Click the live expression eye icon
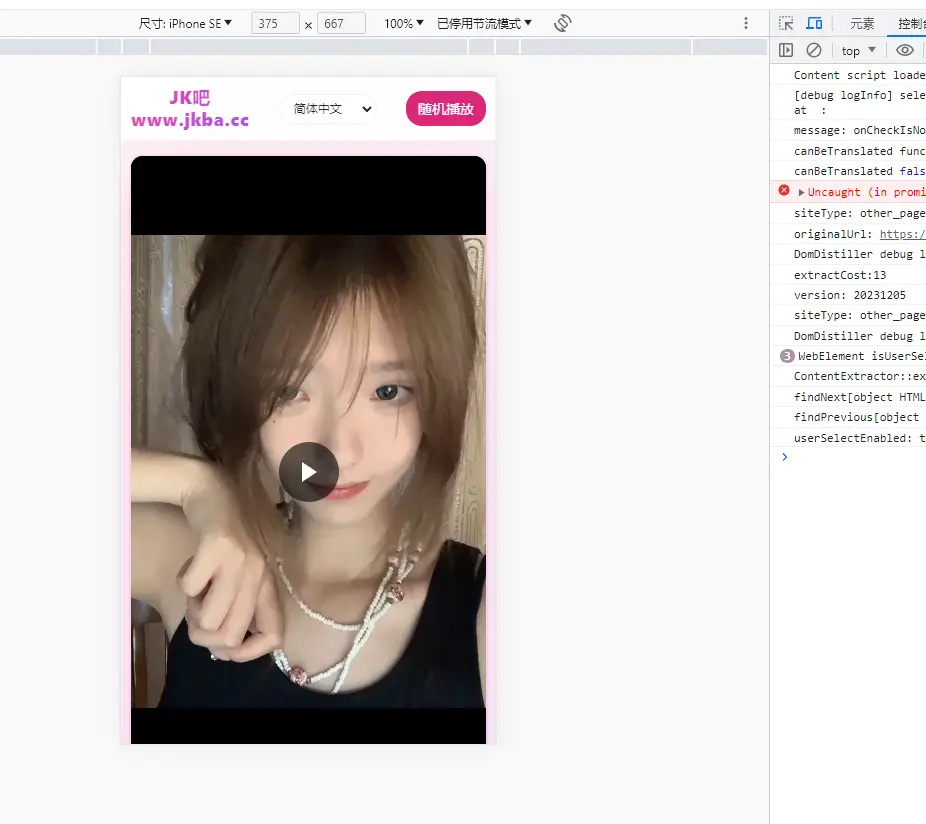 905,50
